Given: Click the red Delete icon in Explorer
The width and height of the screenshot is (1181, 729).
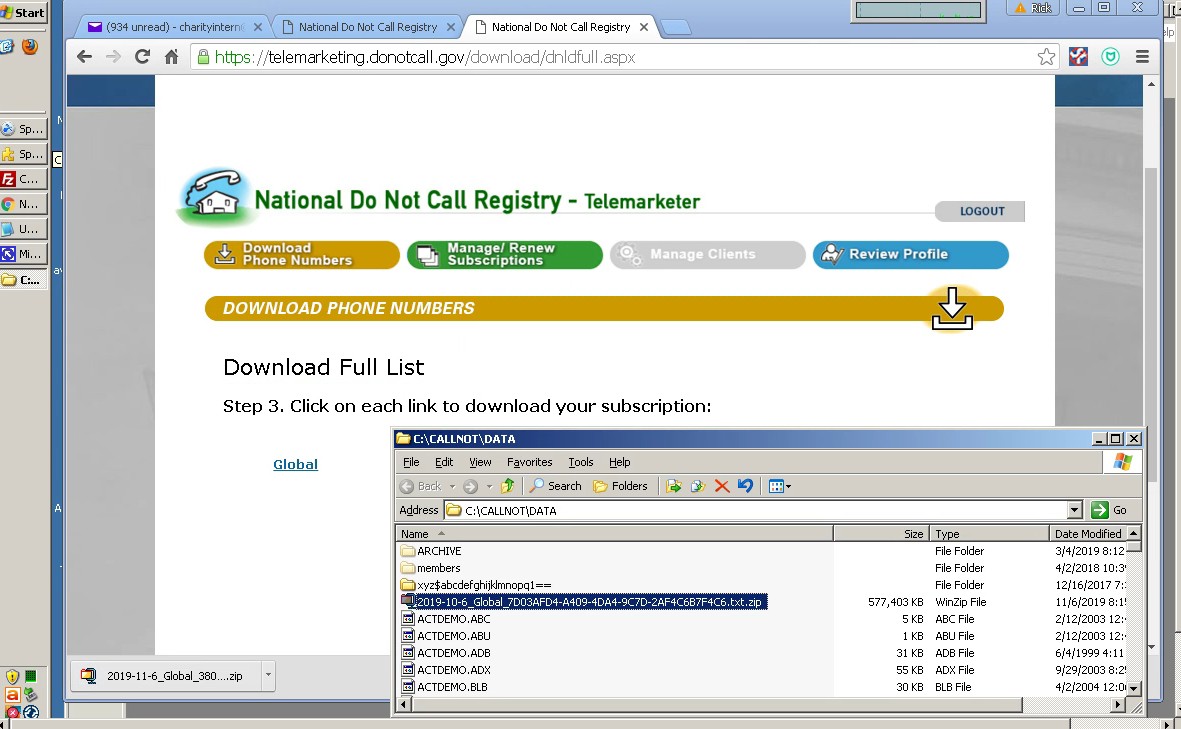Looking at the screenshot, I should point(722,487).
